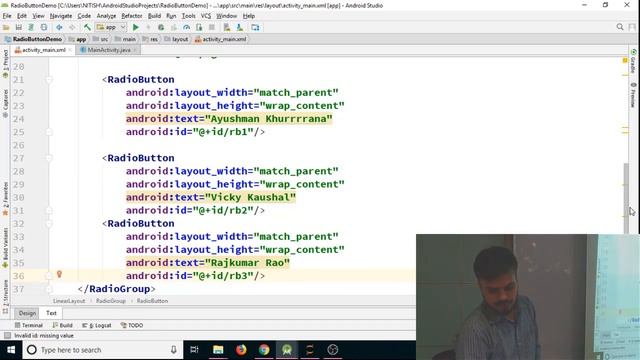
Task: Click the src breadcrumb in navigation bar
Action: (x=100, y=39)
